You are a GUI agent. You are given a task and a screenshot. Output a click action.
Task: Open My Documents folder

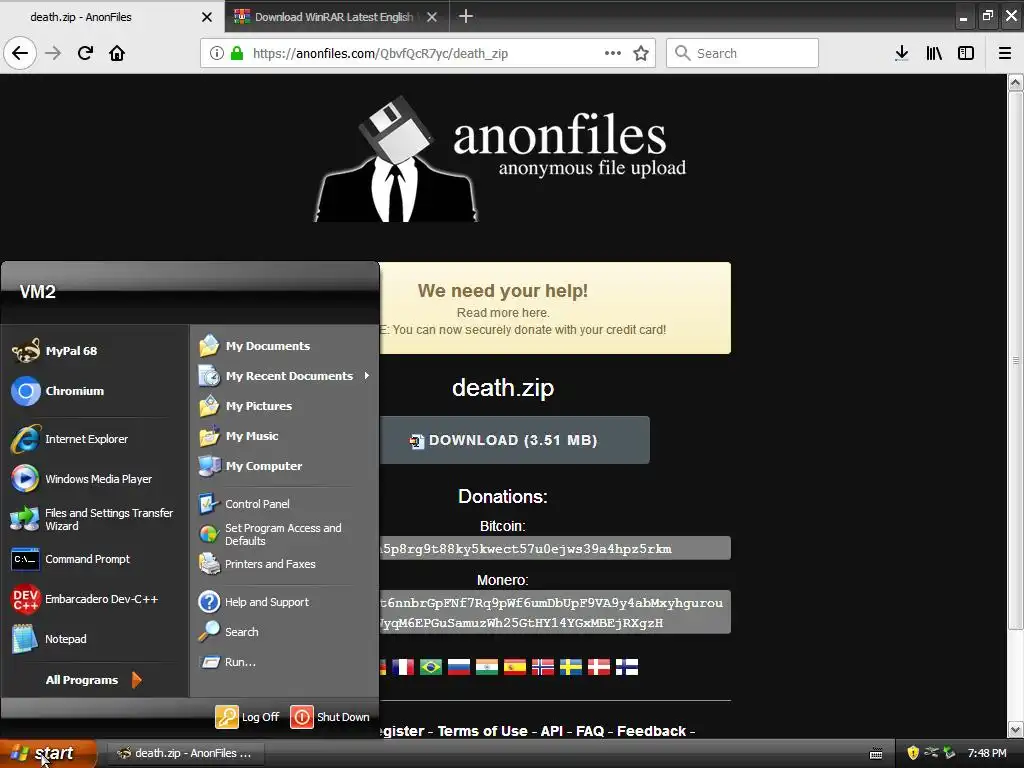[x=284, y=345]
